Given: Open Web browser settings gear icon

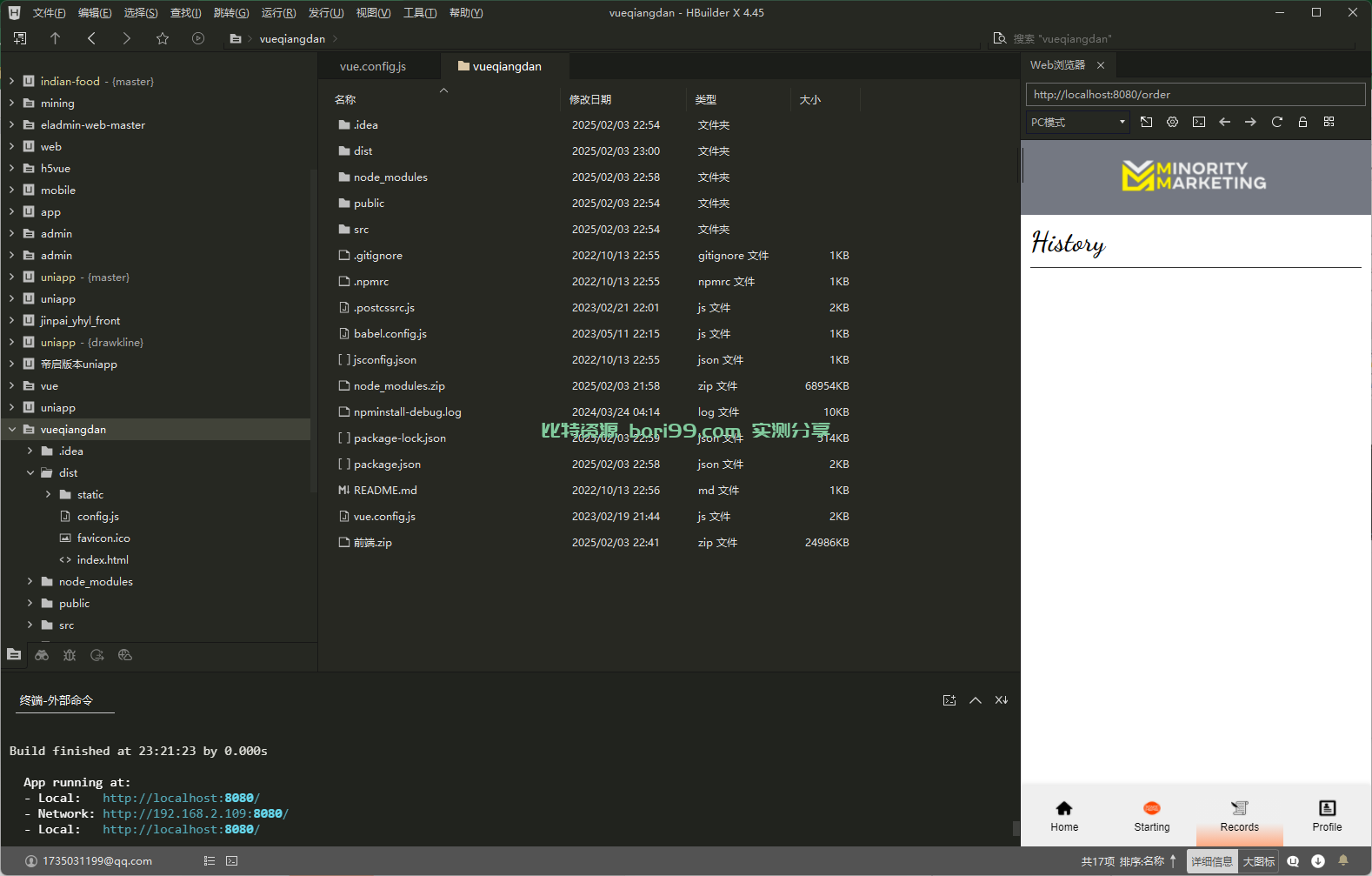Looking at the screenshot, I should [x=1173, y=122].
